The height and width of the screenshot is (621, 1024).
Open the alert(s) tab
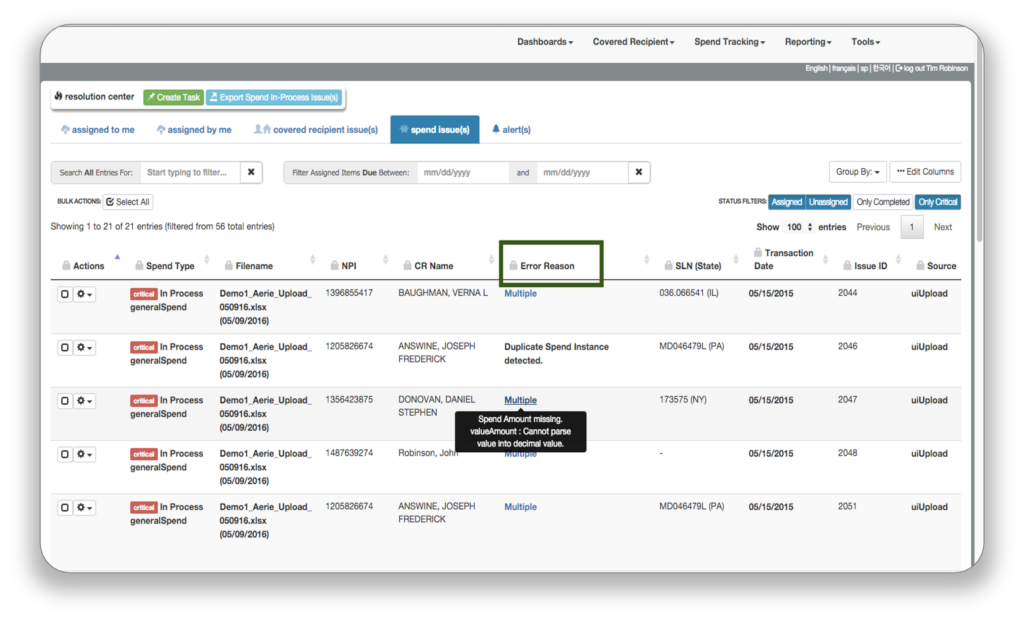[x=511, y=130]
